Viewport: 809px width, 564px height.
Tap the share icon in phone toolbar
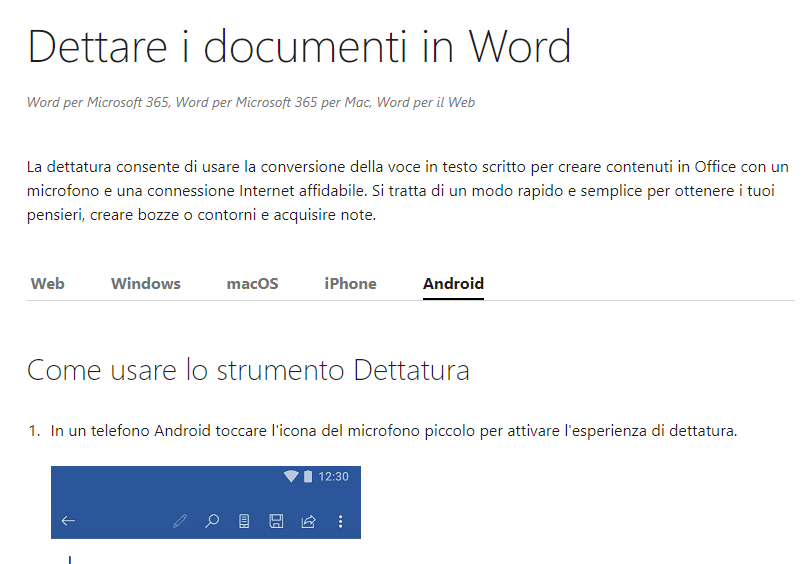point(308,521)
